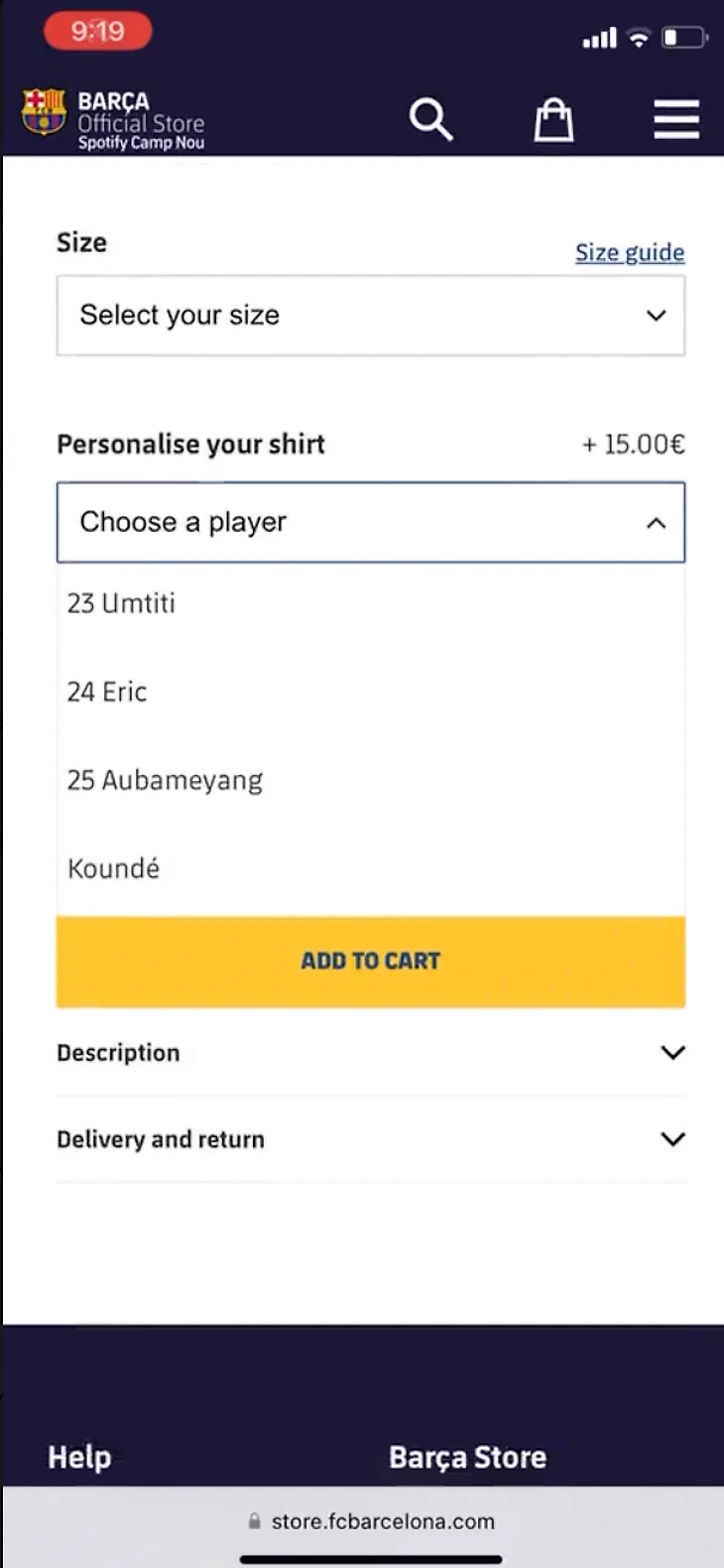This screenshot has width=724, height=1568.
Task: Open the shopping bag cart icon
Action: tap(553, 120)
